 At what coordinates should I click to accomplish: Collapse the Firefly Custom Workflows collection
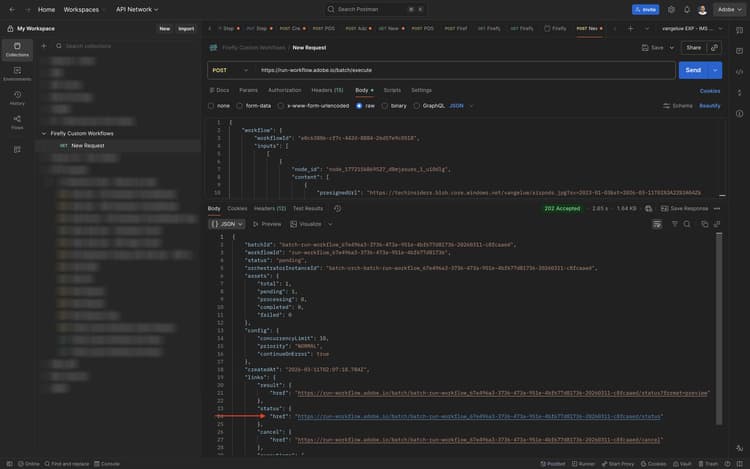[x=44, y=133]
